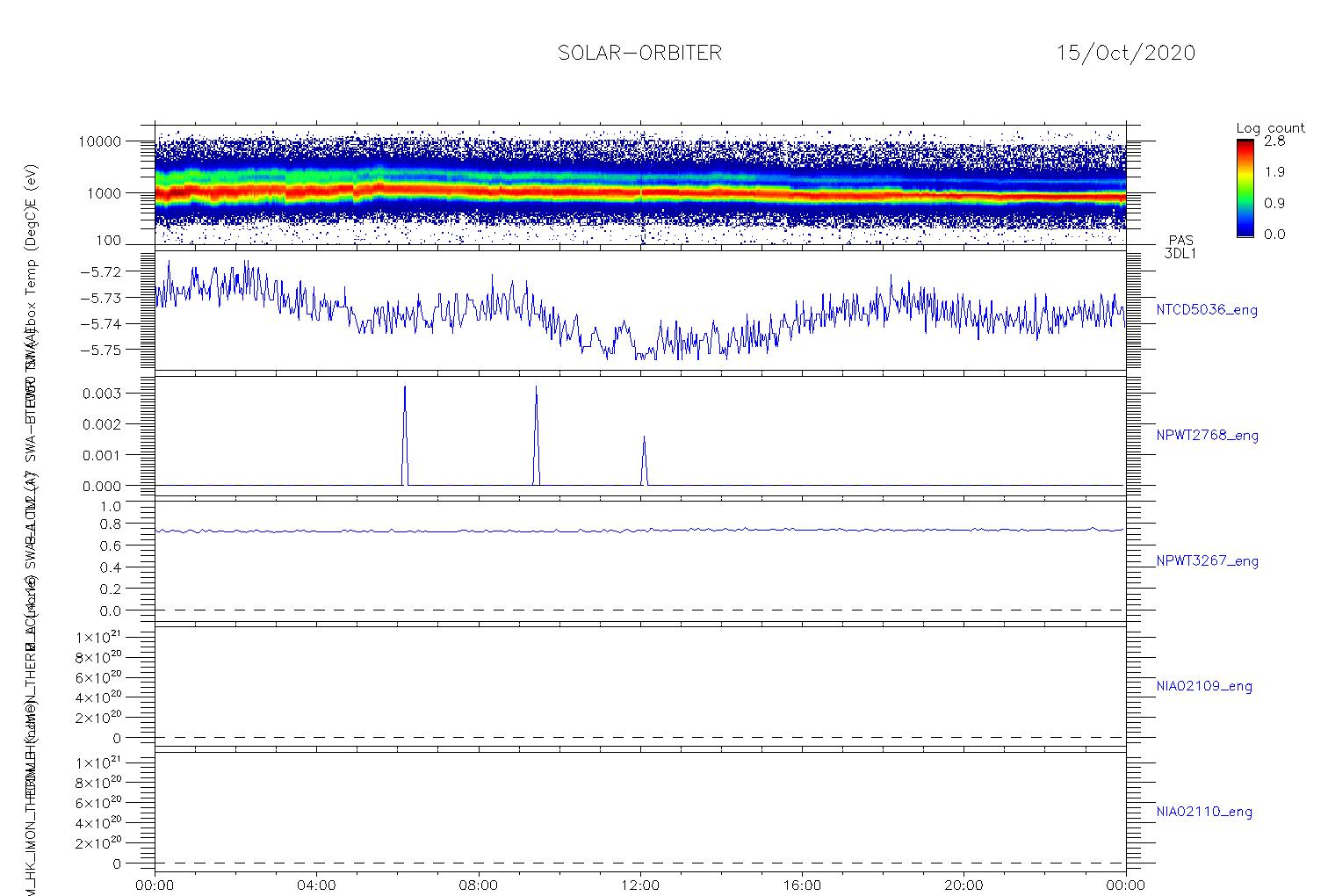Click the 08:00 time axis label
Image resolution: width=1328 pixels, height=896 pixels.
[x=478, y=885]
